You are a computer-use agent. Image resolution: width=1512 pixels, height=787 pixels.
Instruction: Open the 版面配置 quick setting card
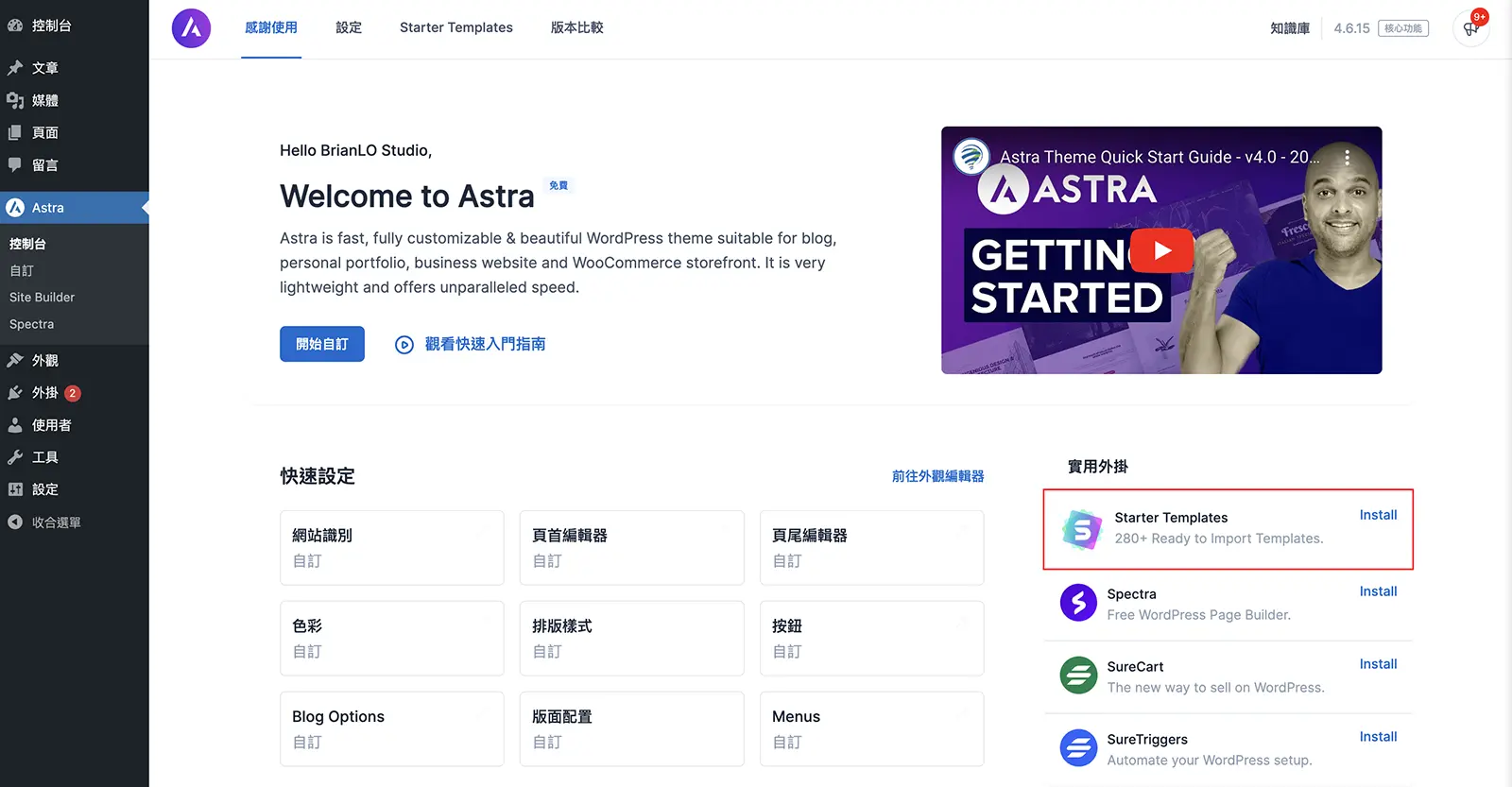pos(632,729)
